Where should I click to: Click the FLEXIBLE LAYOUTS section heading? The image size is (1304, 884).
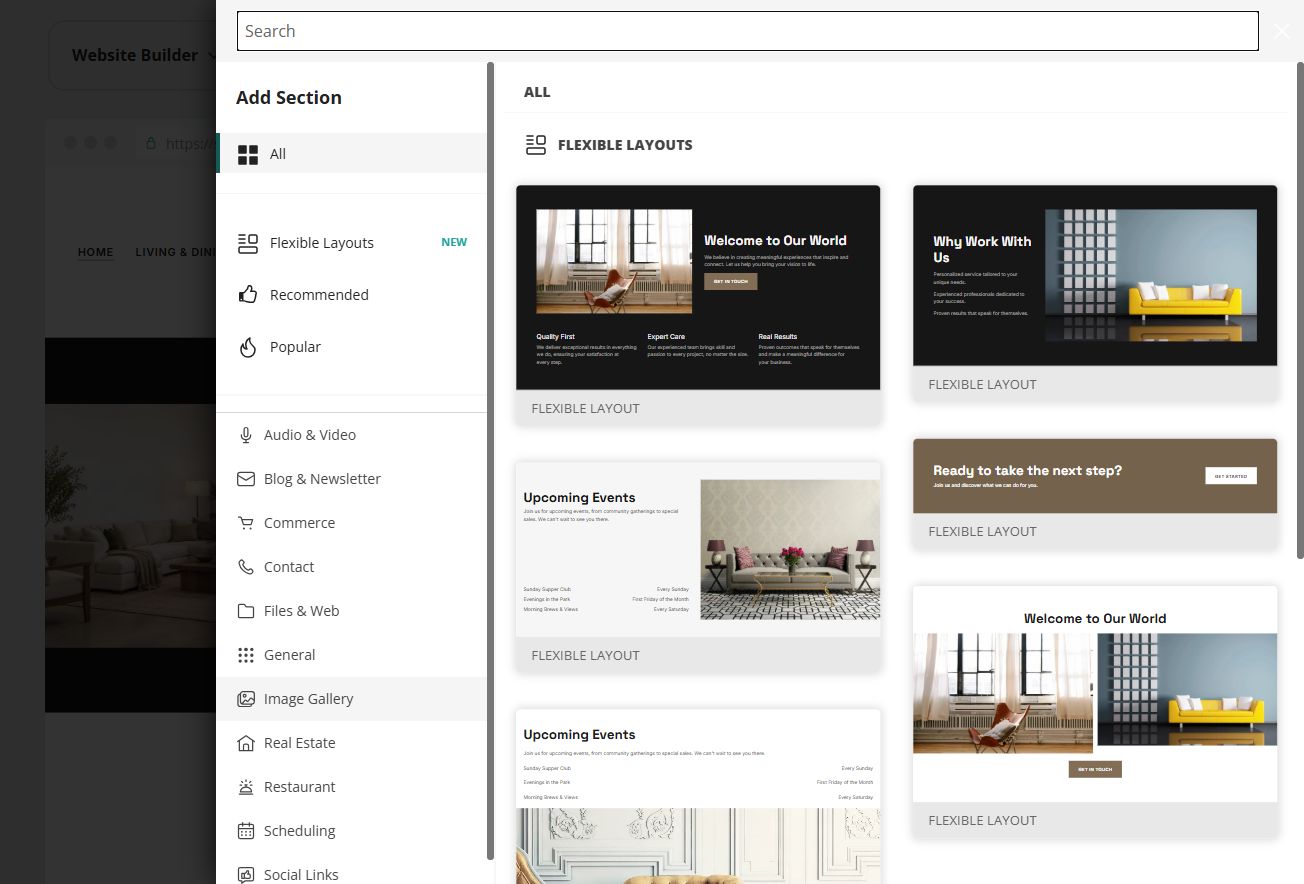(625, 145)
